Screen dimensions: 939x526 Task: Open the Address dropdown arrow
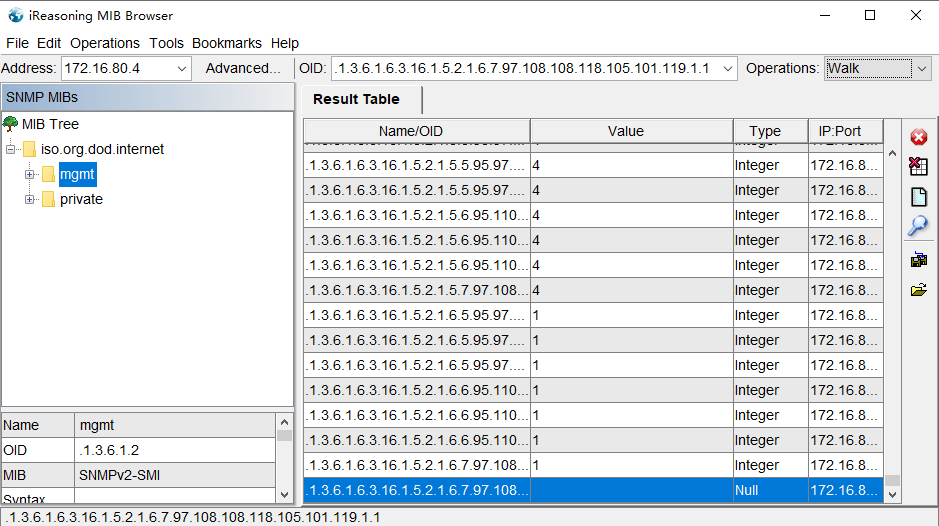[181, 69]
